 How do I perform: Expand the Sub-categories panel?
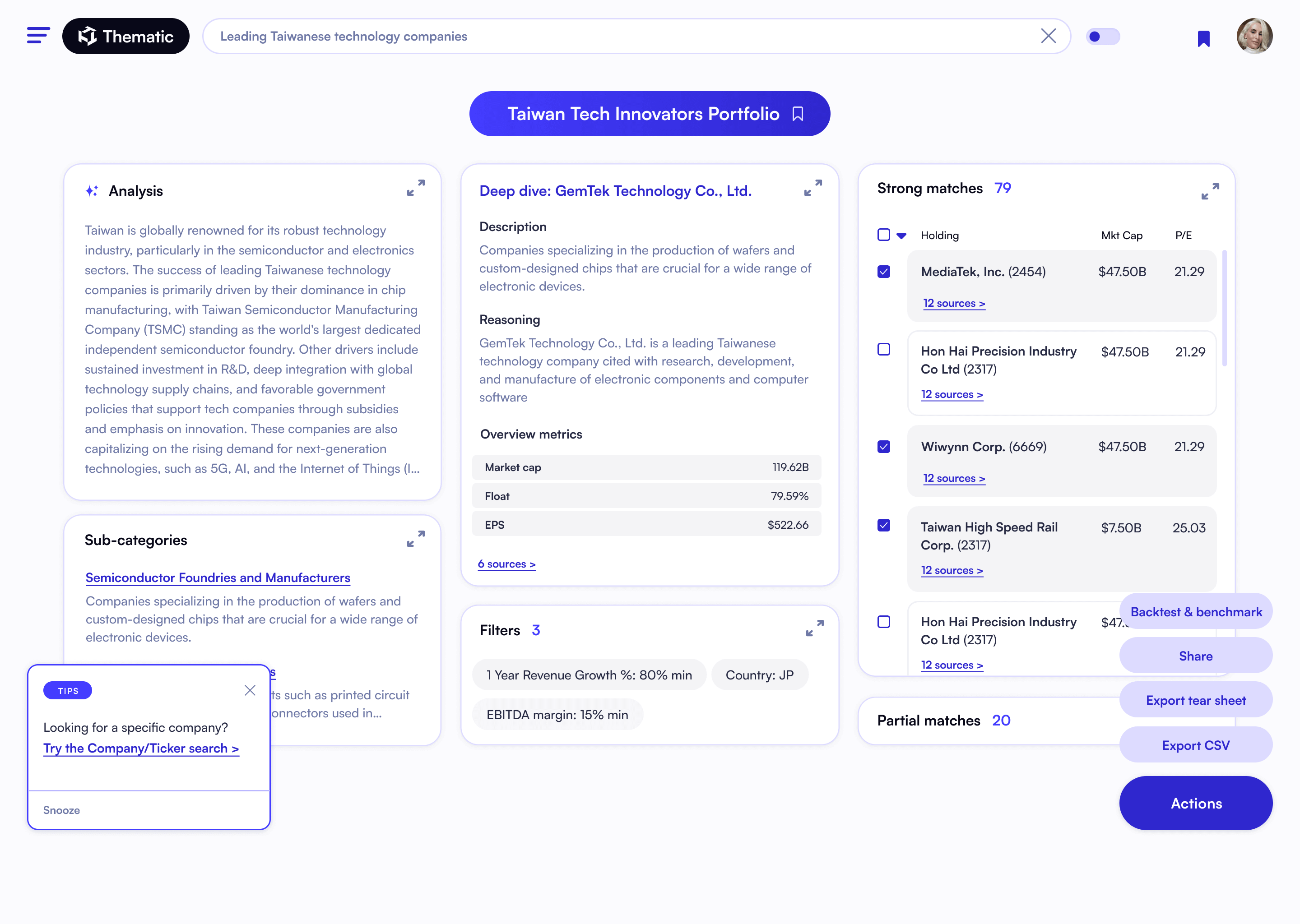tap(415, 539)
